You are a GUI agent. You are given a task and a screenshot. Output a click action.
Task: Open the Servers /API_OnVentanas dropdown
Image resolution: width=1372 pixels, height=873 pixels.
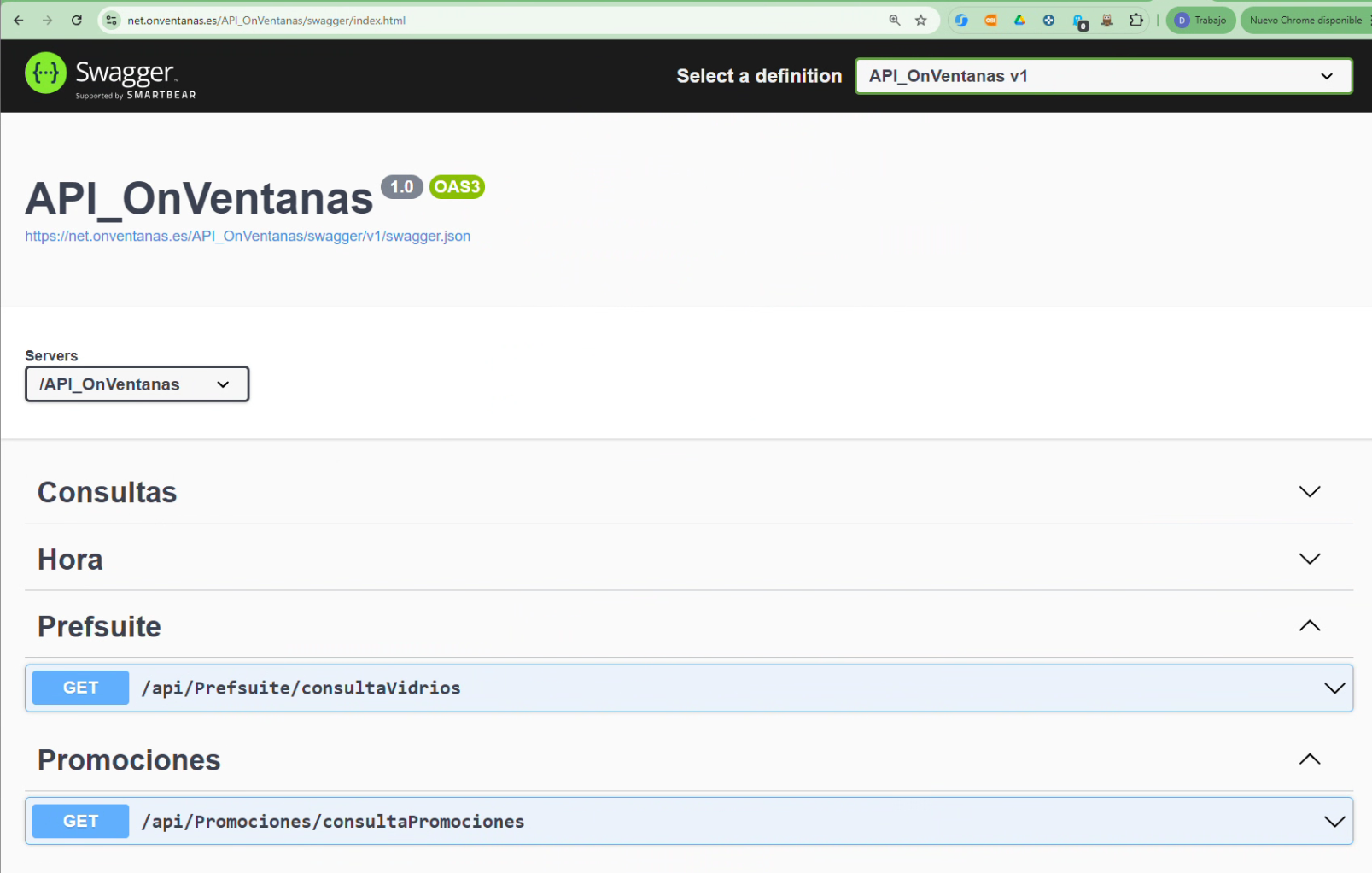pos(137,384)
